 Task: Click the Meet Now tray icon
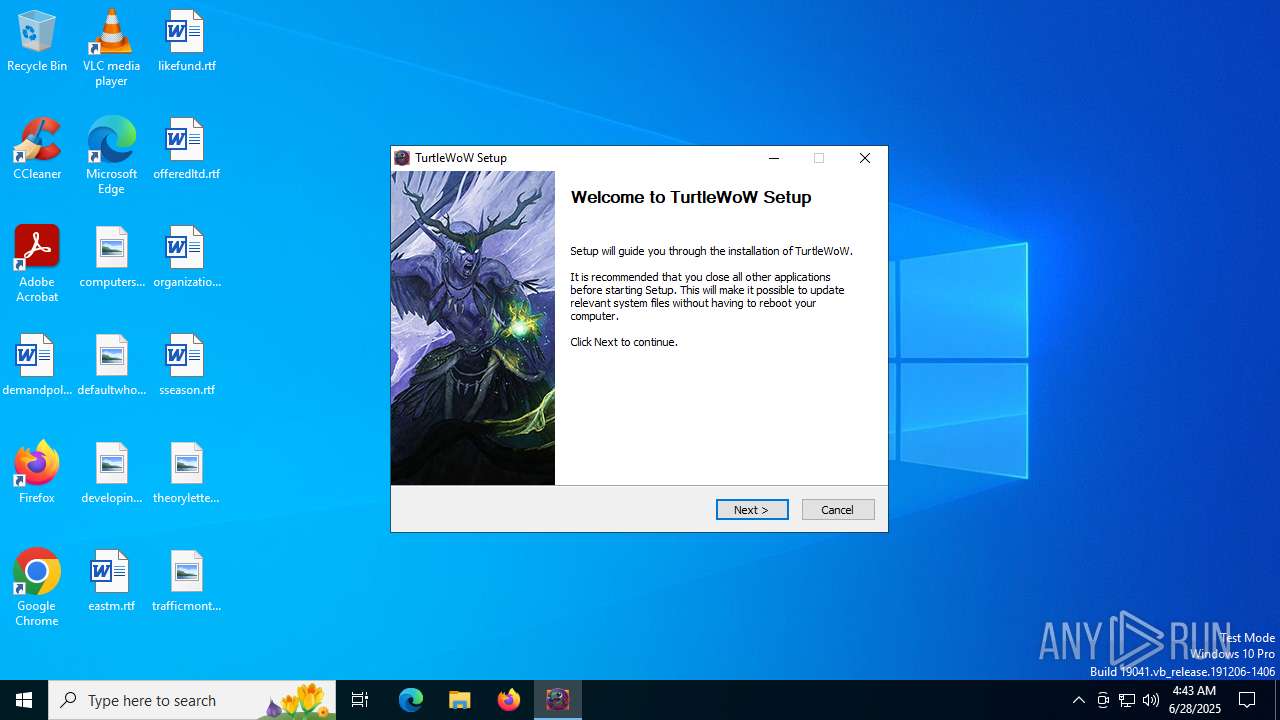(x=1103, y=700)
